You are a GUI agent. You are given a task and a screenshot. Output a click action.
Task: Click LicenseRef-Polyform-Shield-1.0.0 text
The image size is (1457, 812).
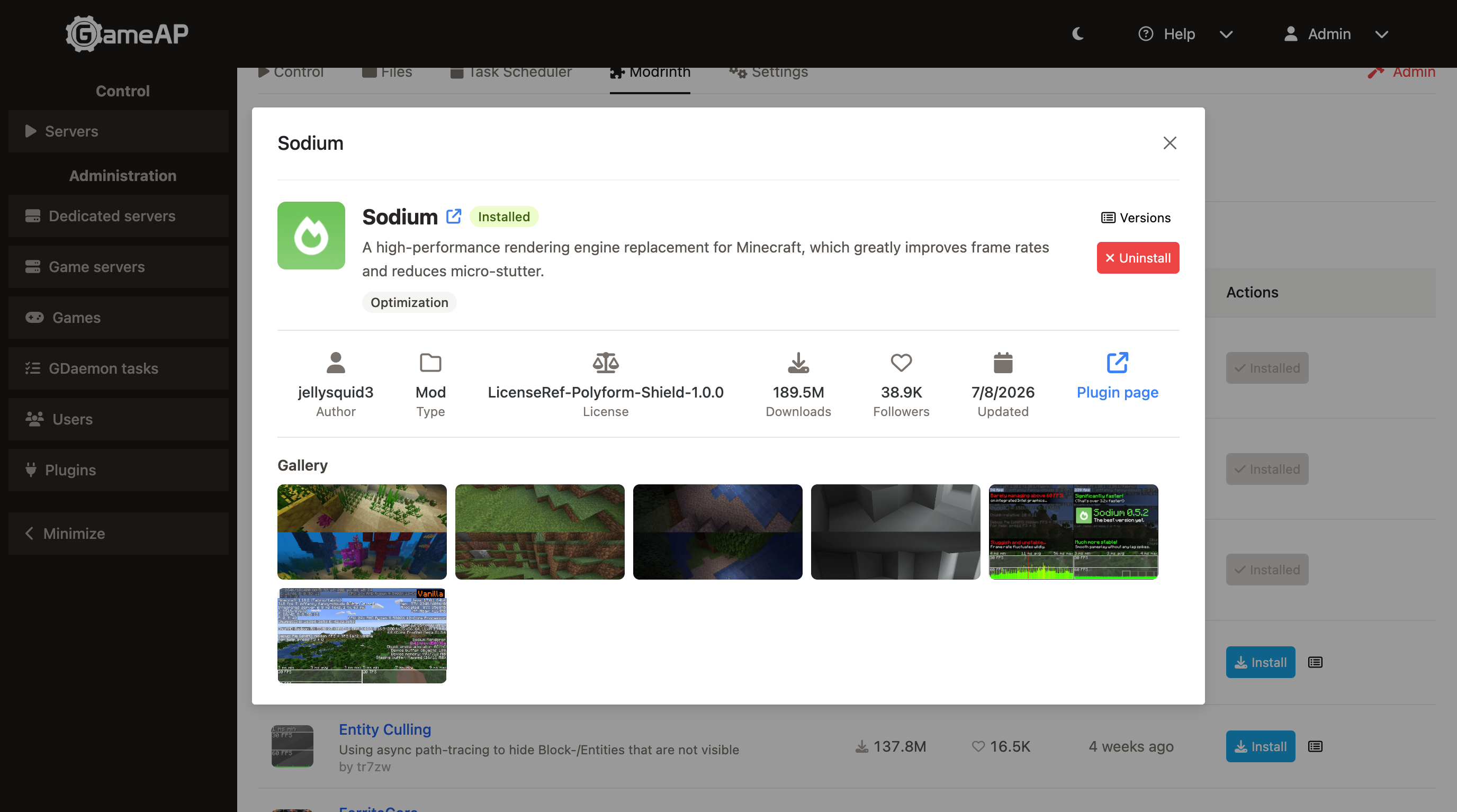point(606,392)
